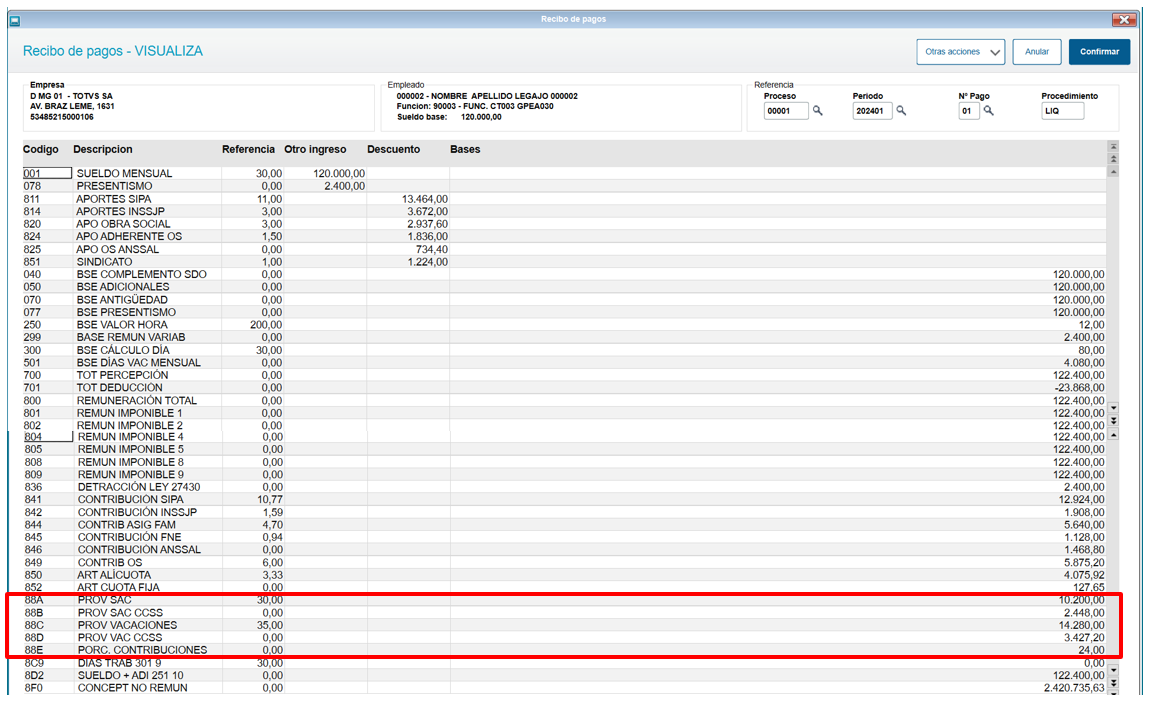Select the APORTES SIPA row

[564, 199]
